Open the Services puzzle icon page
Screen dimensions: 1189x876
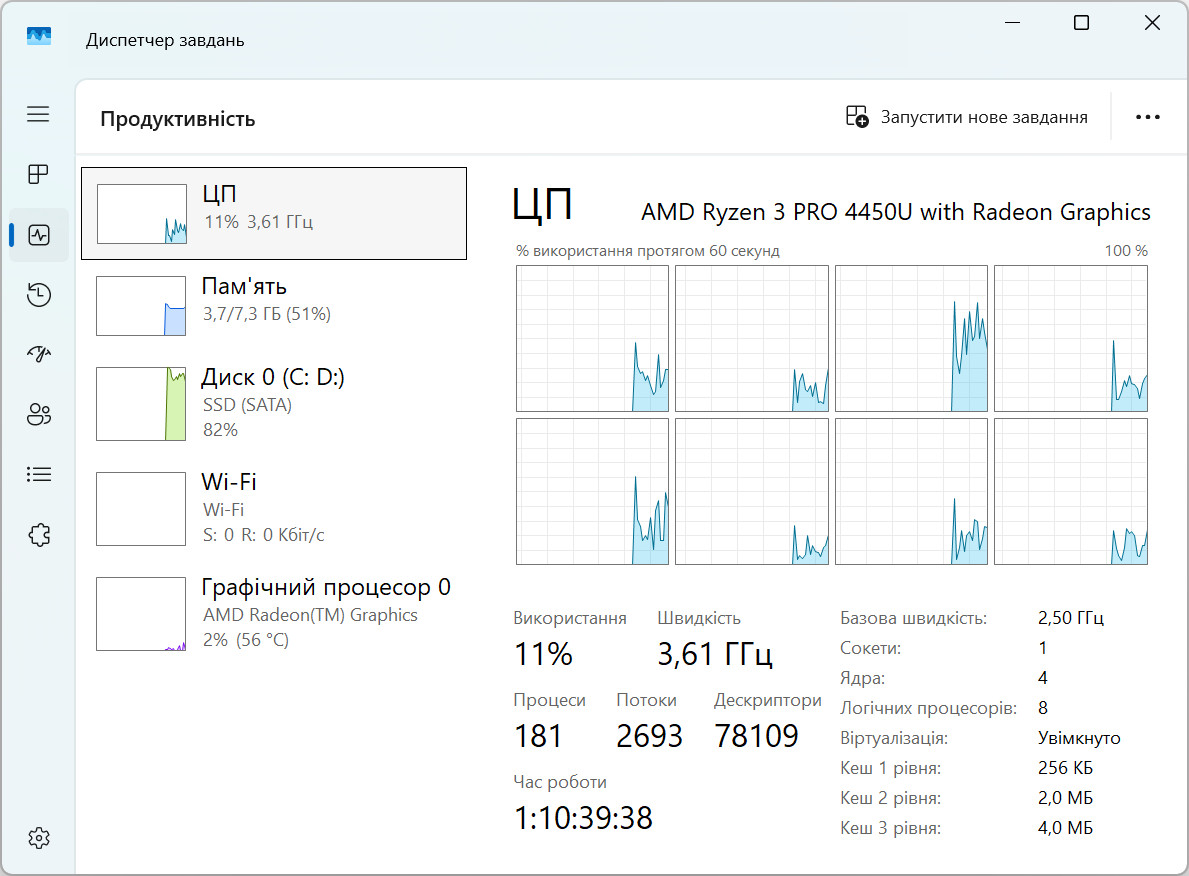coord(39,535)
